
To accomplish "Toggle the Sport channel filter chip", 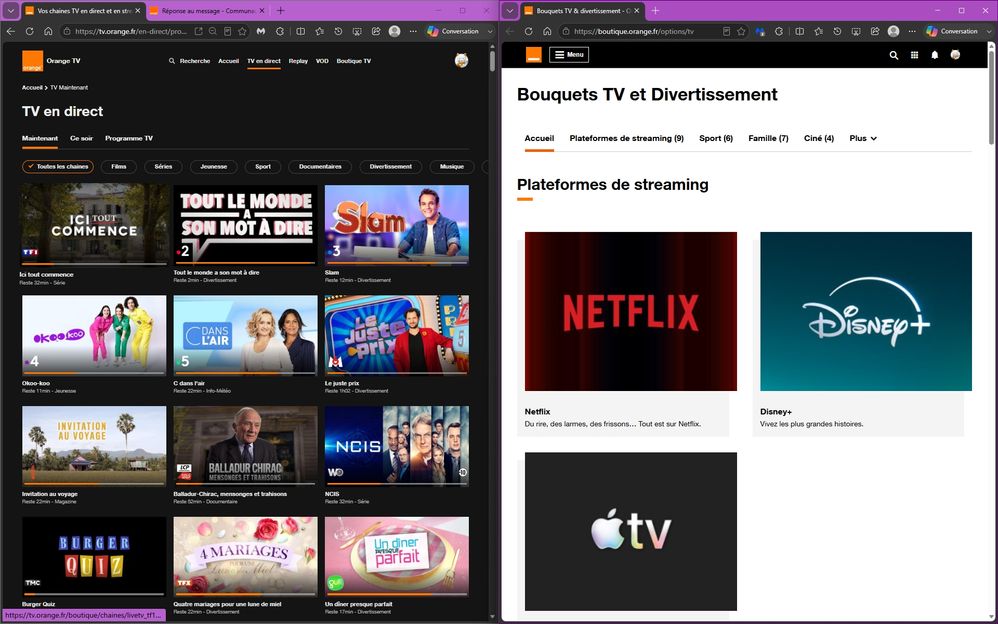I will tap(263, 167).
